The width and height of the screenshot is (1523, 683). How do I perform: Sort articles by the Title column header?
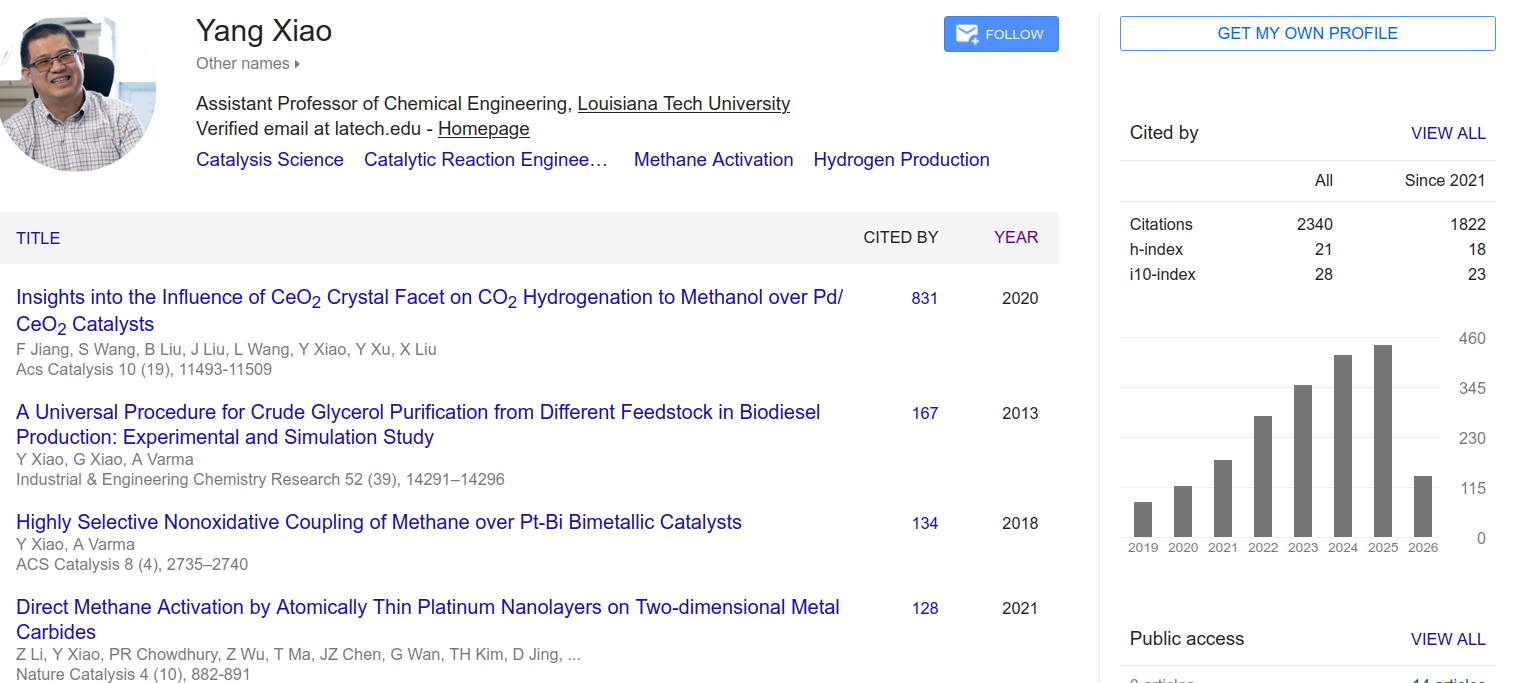(x=38, y=238)
